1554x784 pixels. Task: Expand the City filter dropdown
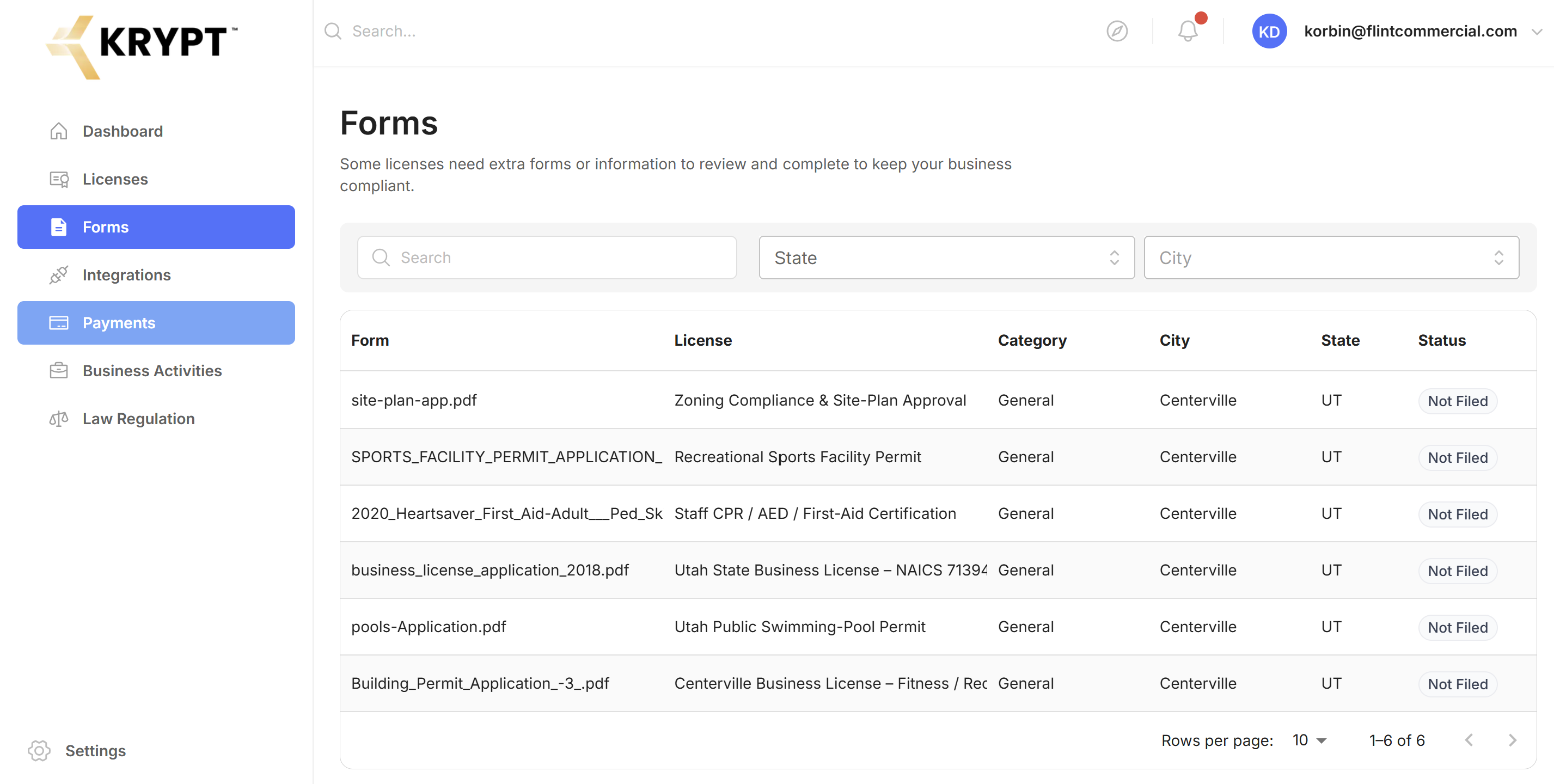[x=1331, y=258]
